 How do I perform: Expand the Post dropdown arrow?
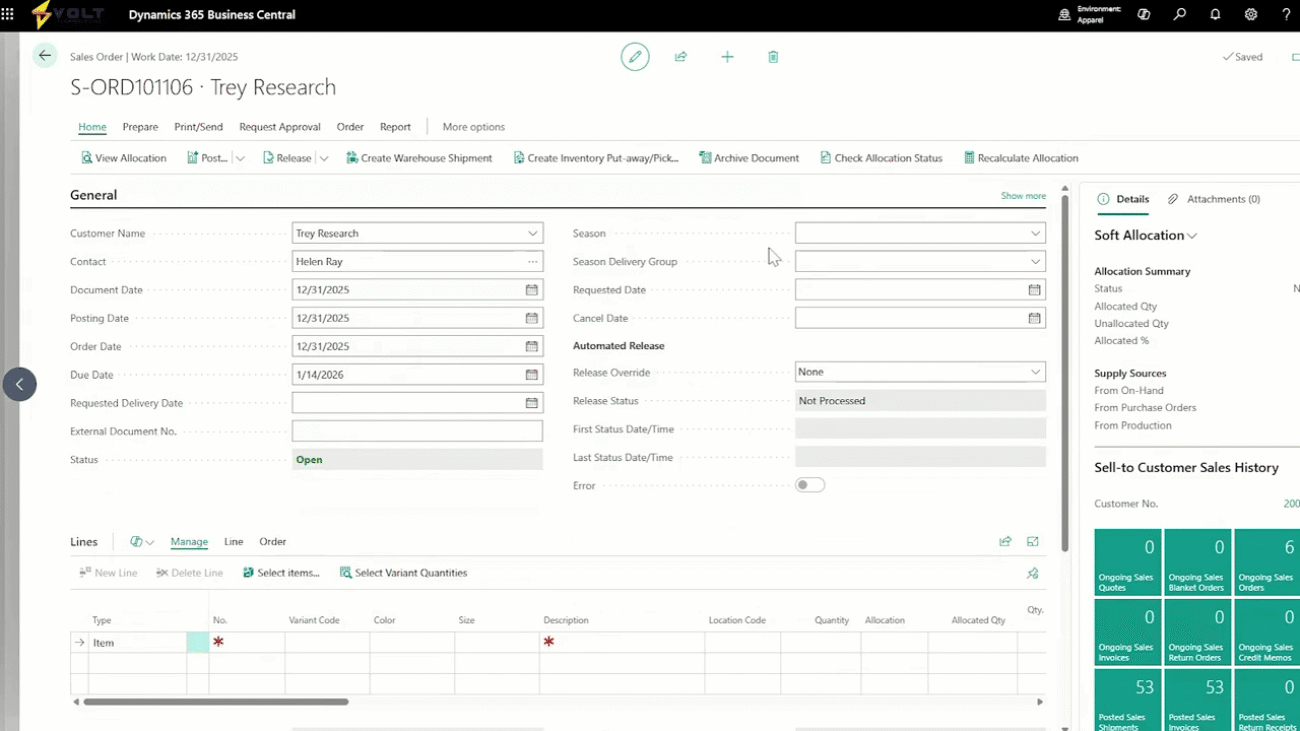pos(240,158)
